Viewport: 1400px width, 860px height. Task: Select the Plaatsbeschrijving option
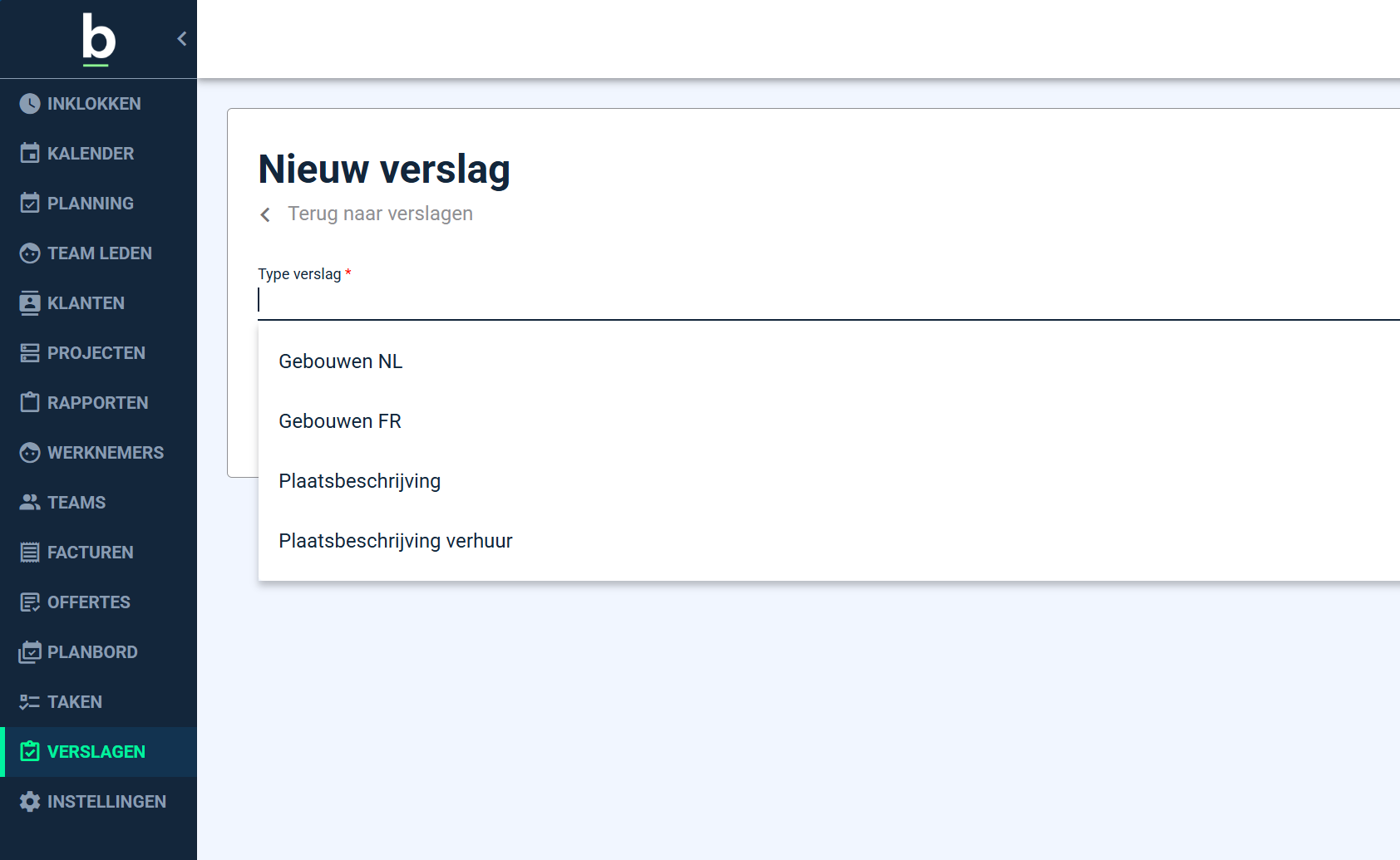click(359, 481)
